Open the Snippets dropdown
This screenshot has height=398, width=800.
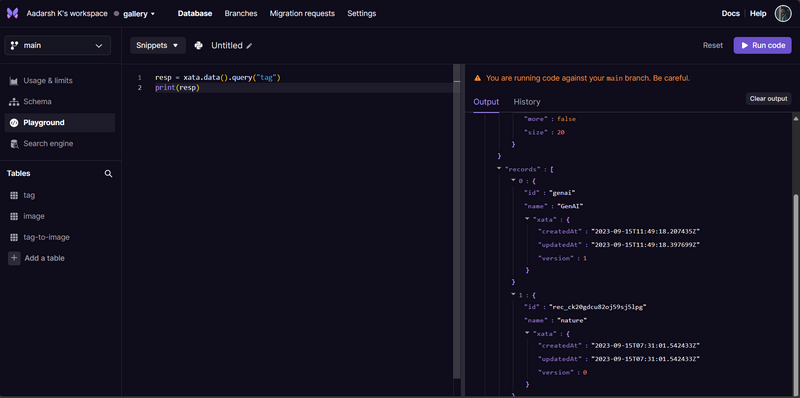click(158, 45)
